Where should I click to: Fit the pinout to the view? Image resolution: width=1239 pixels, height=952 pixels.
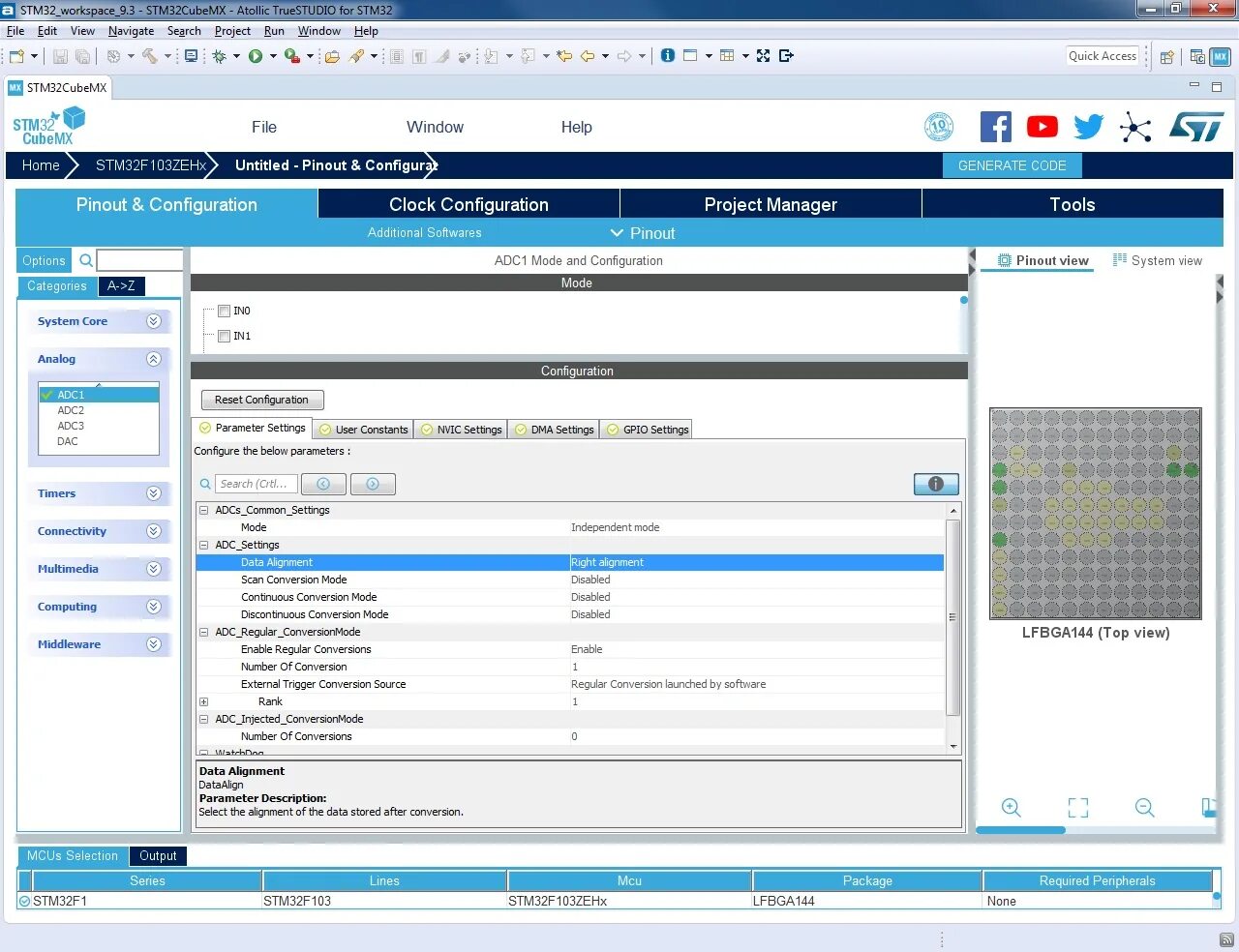(x=1078, y=808)
